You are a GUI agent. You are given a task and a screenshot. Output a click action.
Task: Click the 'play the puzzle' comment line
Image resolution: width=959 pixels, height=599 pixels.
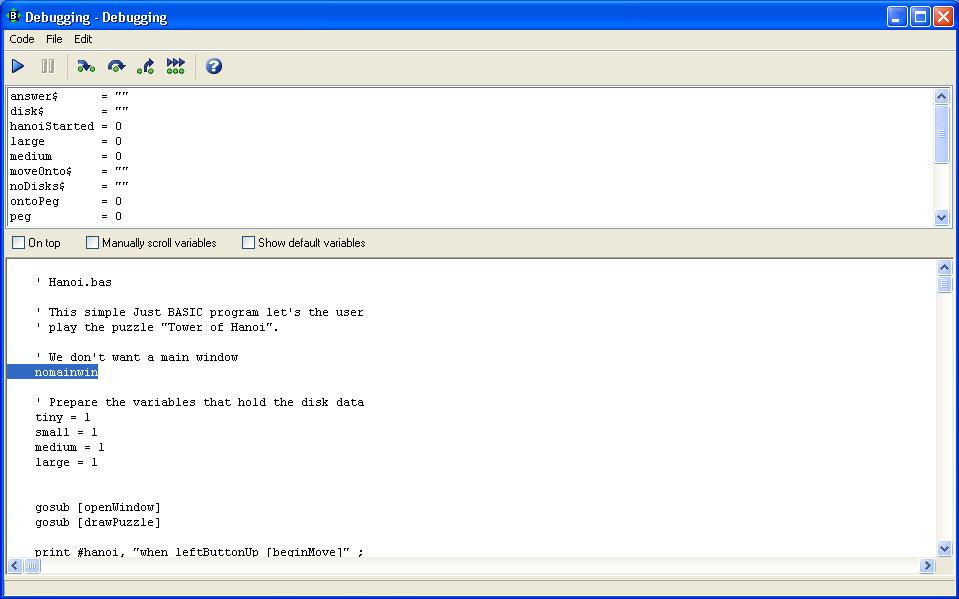coord(157,327)
